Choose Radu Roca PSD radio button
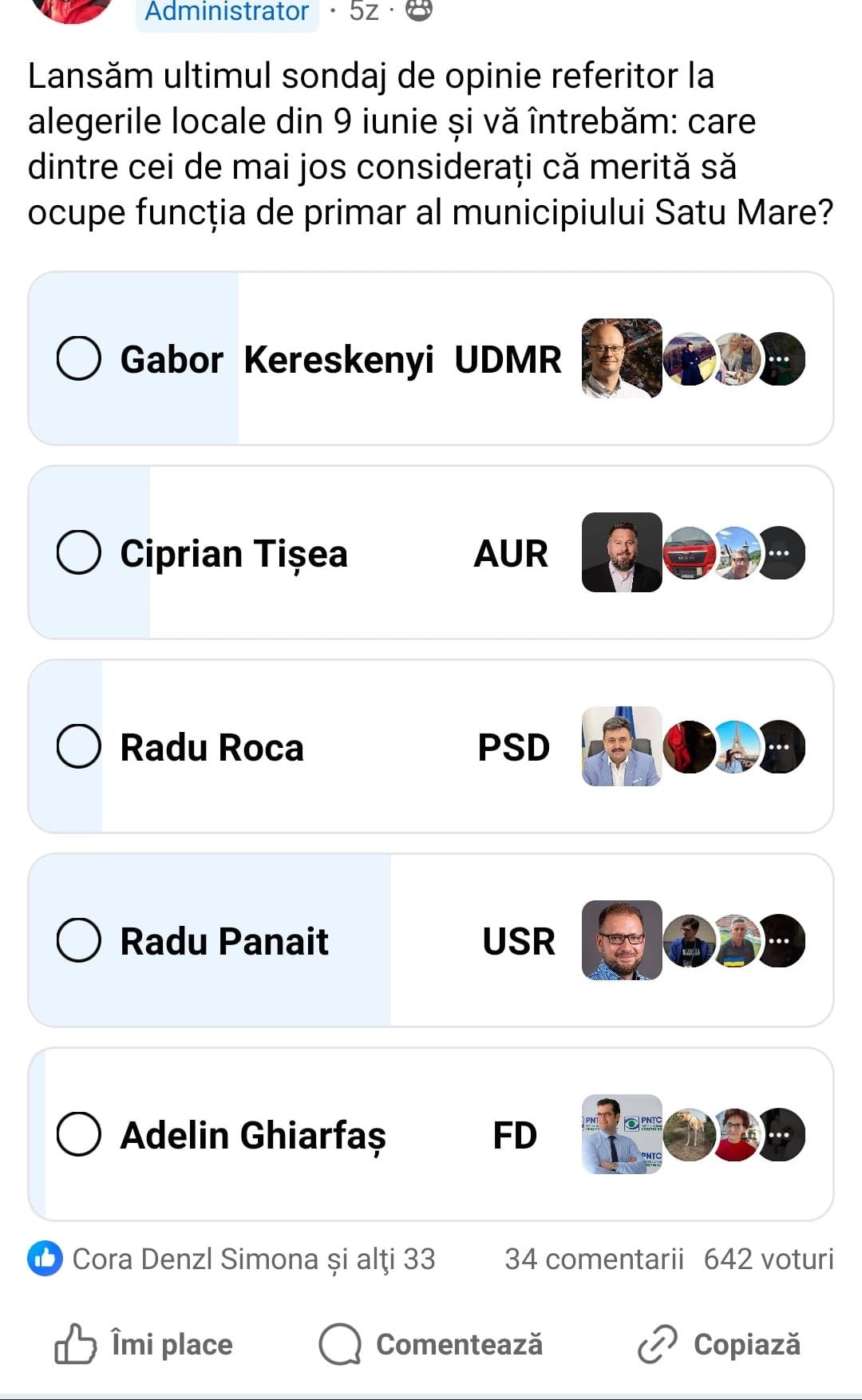 (78, 746)
